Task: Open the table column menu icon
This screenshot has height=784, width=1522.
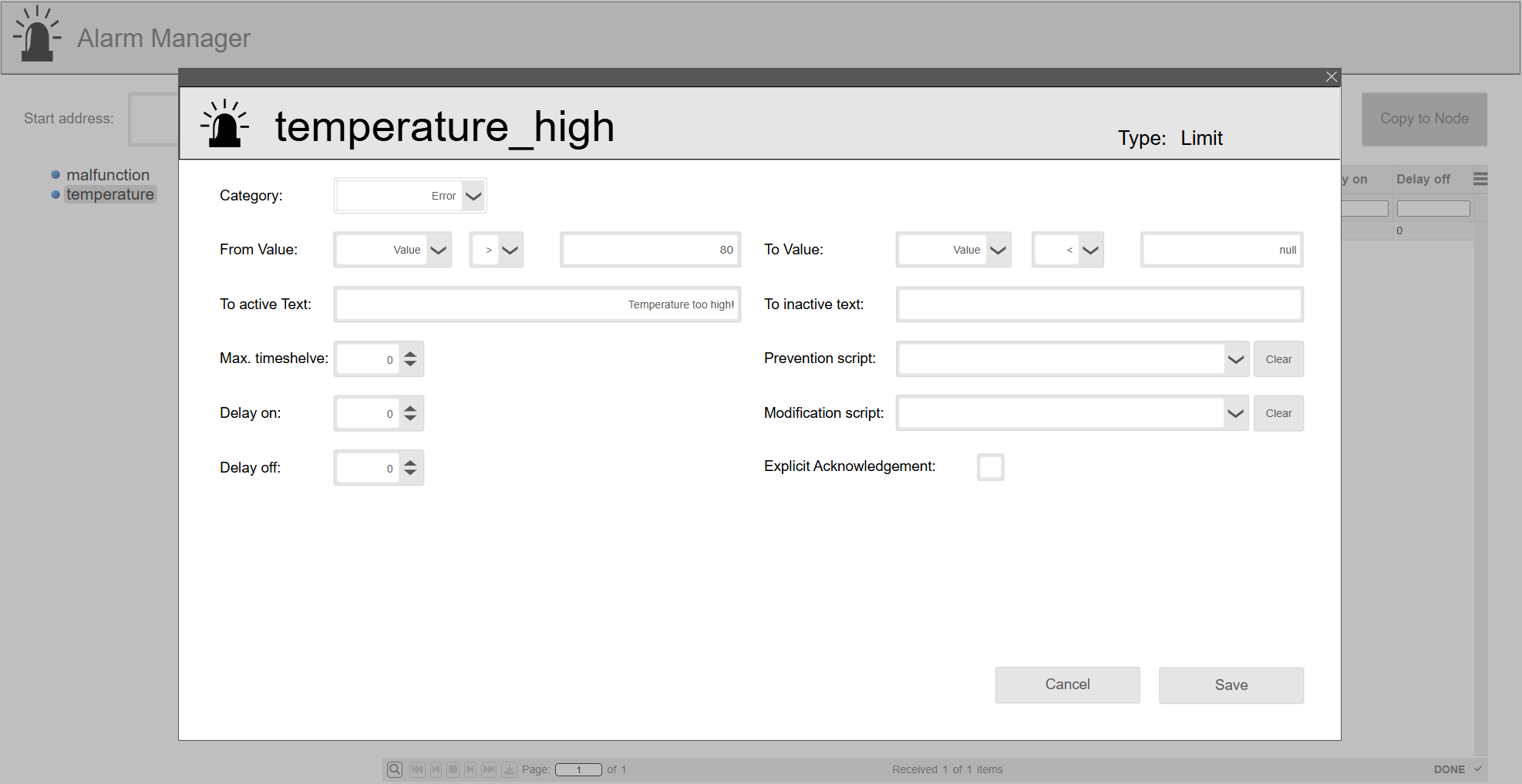Action: [x=1480, y=179]
